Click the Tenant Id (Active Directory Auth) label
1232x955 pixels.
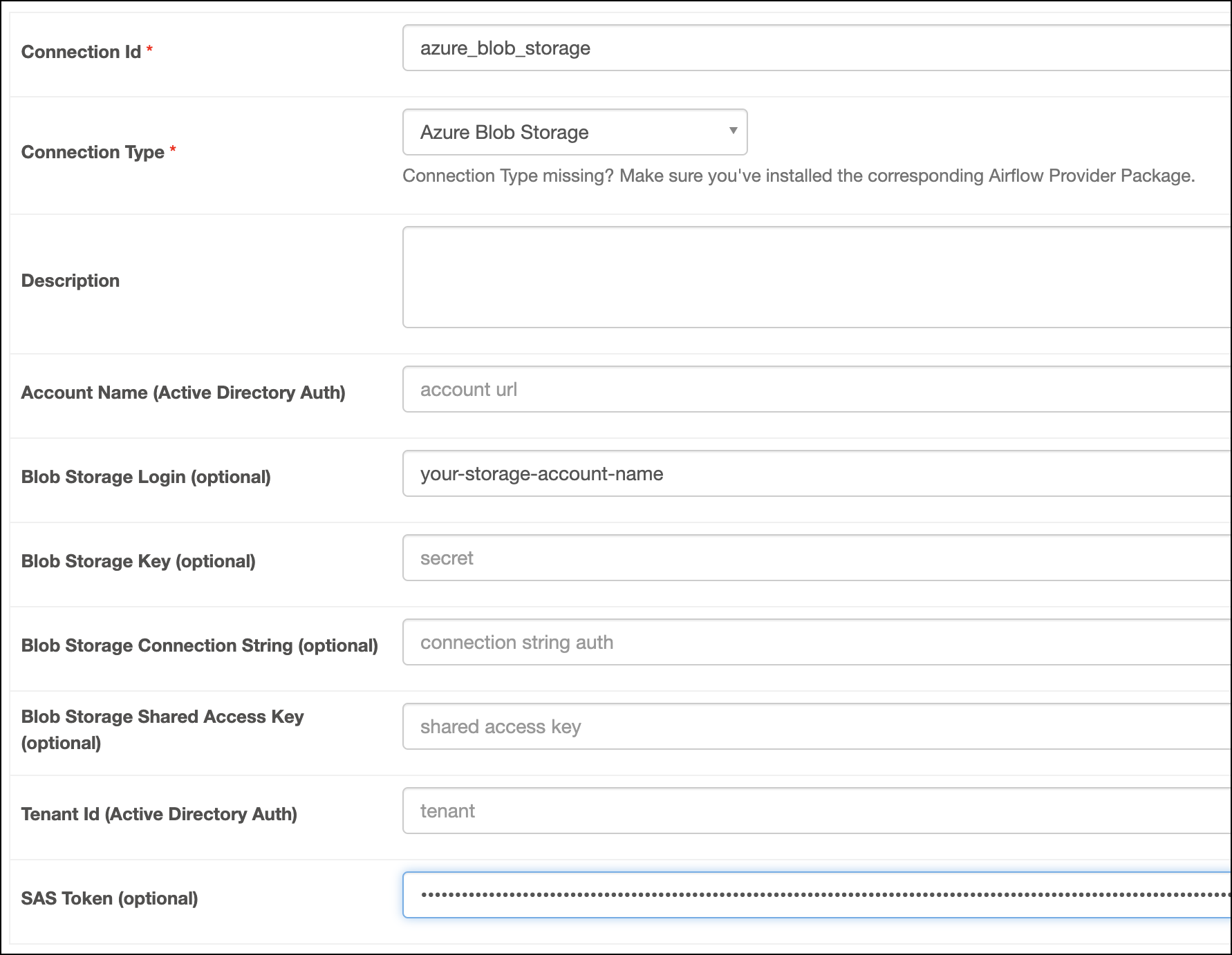(x=159, y=814)
